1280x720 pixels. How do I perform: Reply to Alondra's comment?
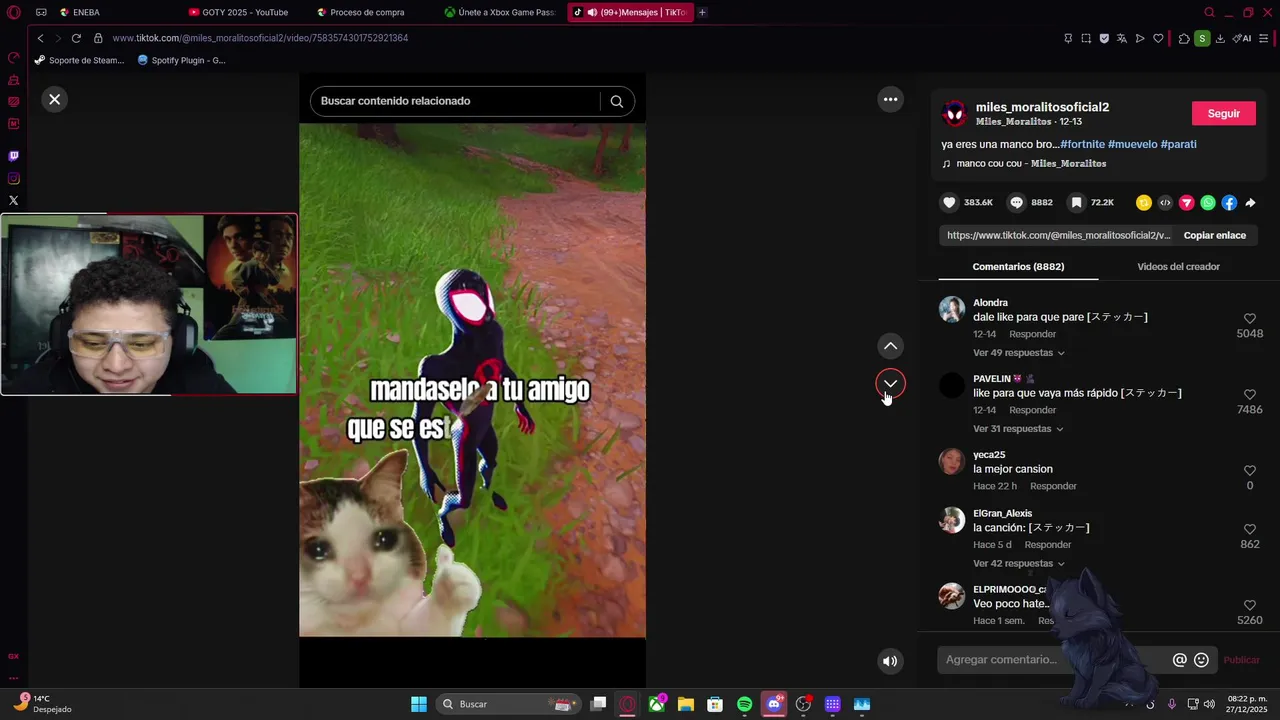[x=1032, y=334]
